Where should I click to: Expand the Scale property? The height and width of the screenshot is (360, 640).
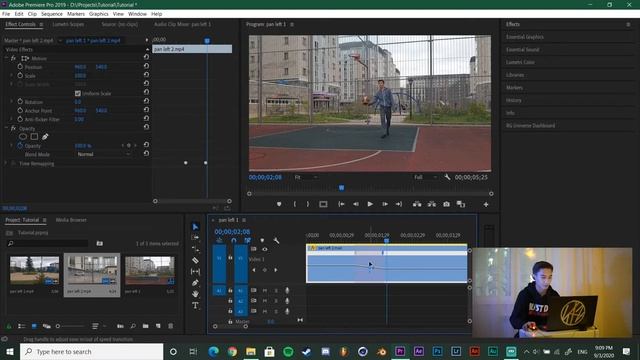coord(11,76)
